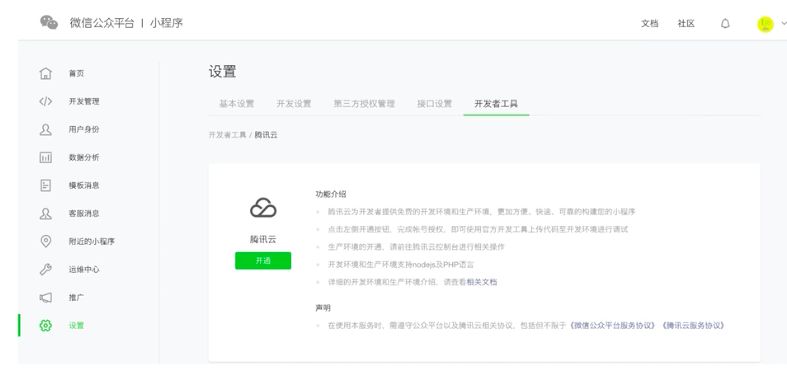Click the green 开通 button
Screen dimensions: 787x382
[x=263, y=261]
